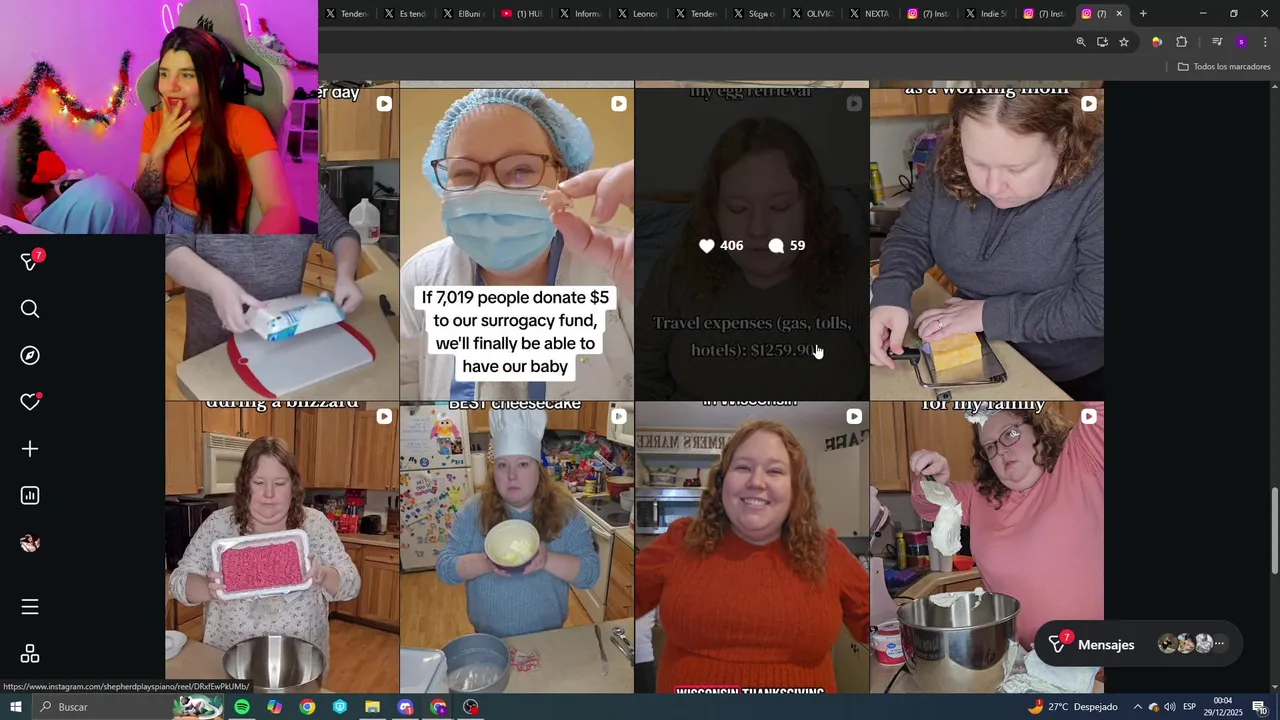Click the scrollbar down arrow

tap(1274, 687)
